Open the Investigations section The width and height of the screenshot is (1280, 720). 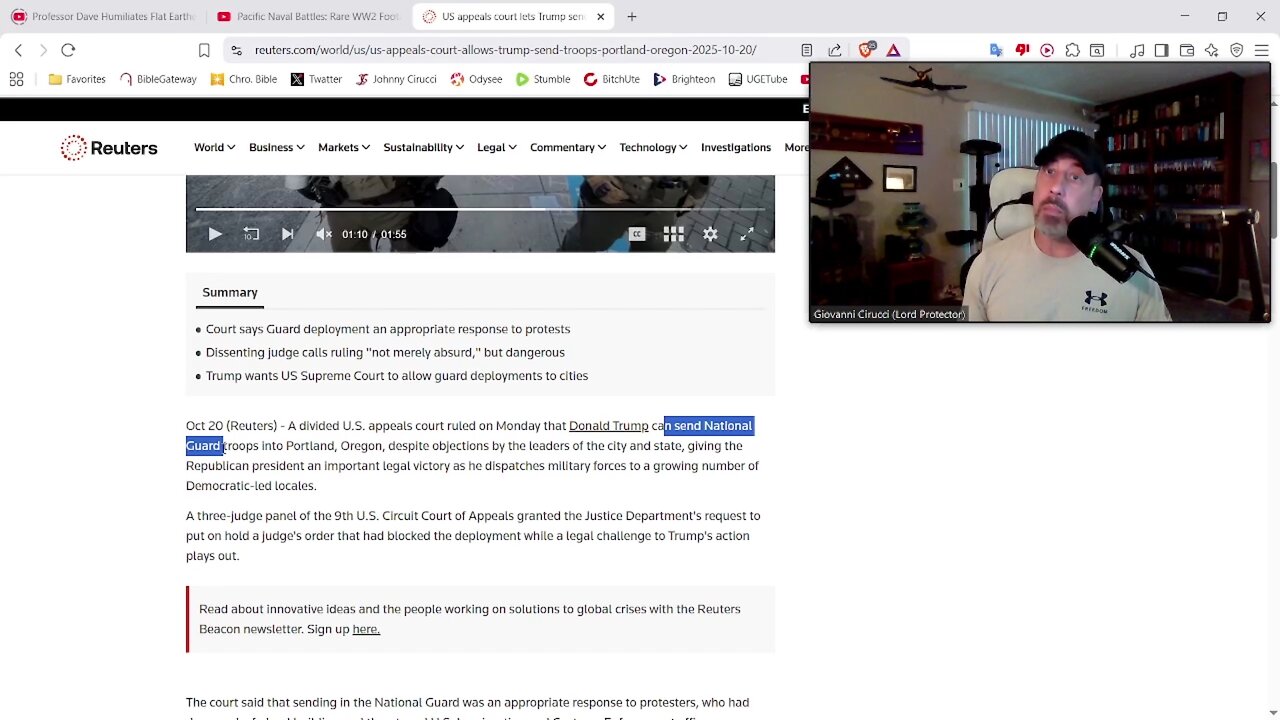coord(736,147)
